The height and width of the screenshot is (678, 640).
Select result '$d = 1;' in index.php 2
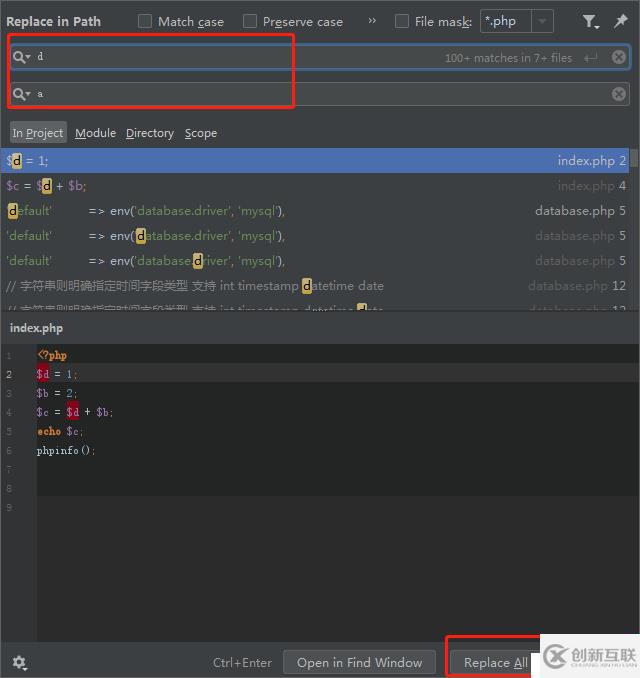[x=315, y=161]
